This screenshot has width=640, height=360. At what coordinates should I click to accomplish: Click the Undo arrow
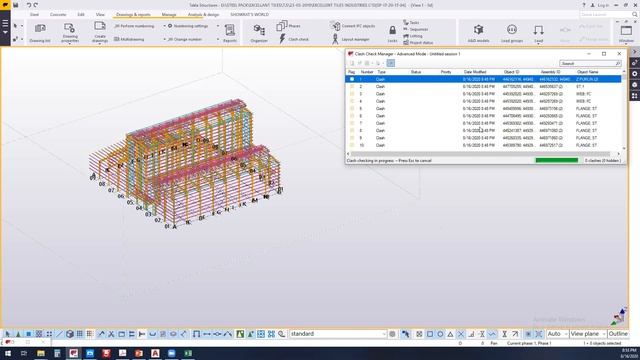click(x=29, y=5)
